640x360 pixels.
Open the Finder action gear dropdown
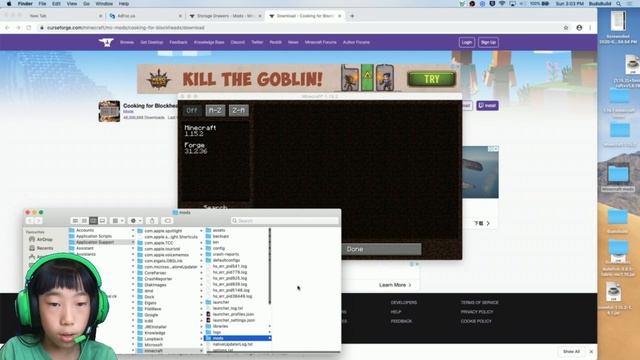coord(136,220)
